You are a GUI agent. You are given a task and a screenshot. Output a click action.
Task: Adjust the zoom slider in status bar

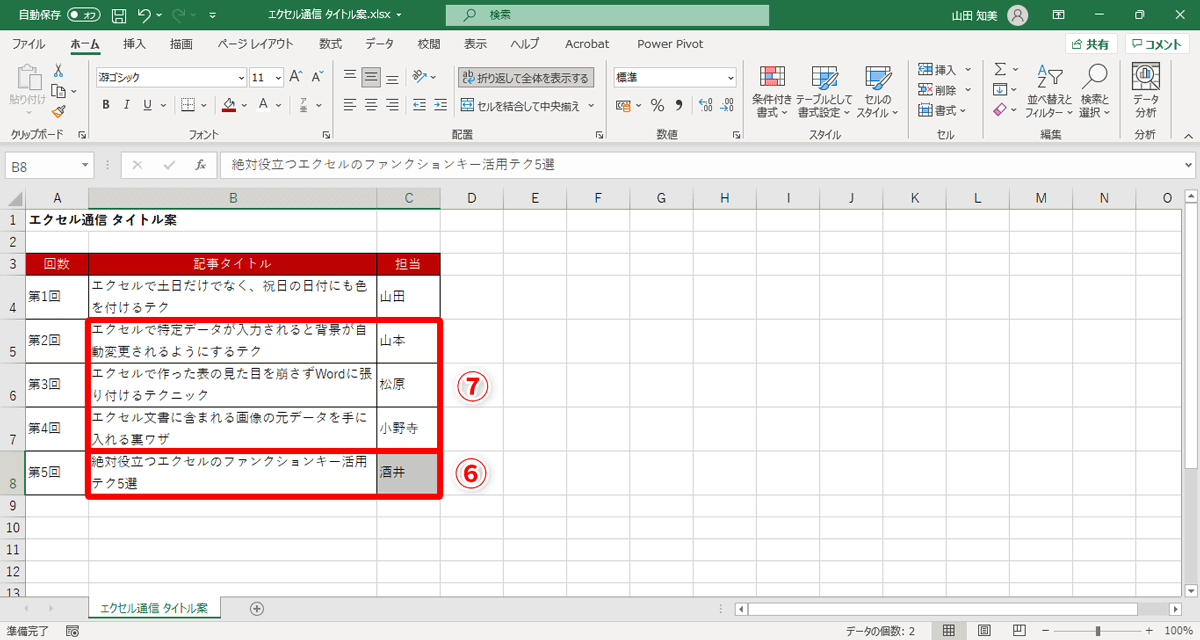coord(1098,631)
